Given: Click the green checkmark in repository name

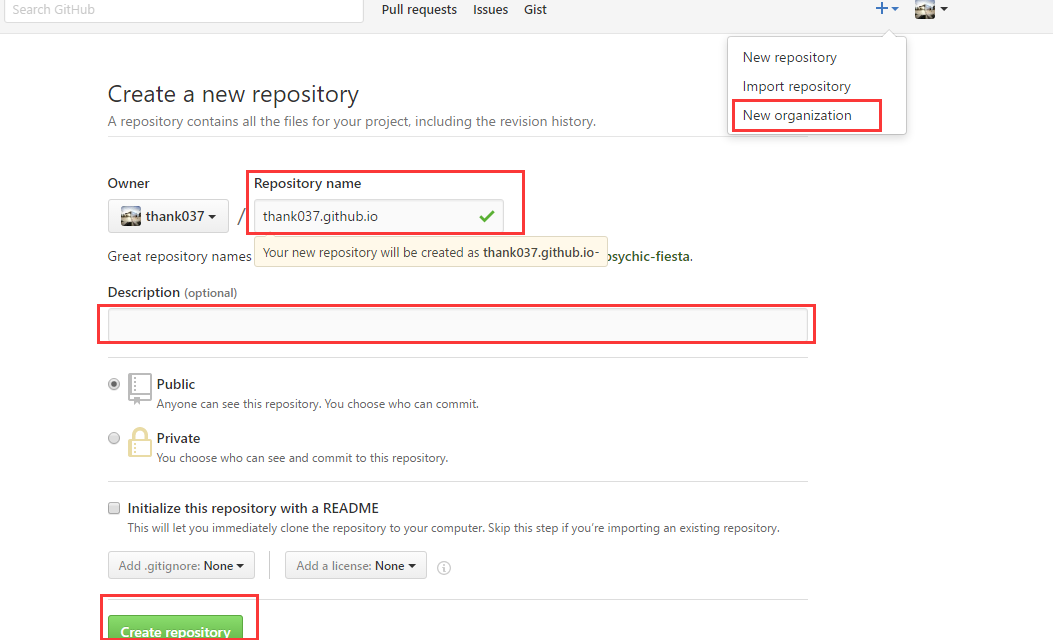Looking at the screenshot, I should (487, 216).
